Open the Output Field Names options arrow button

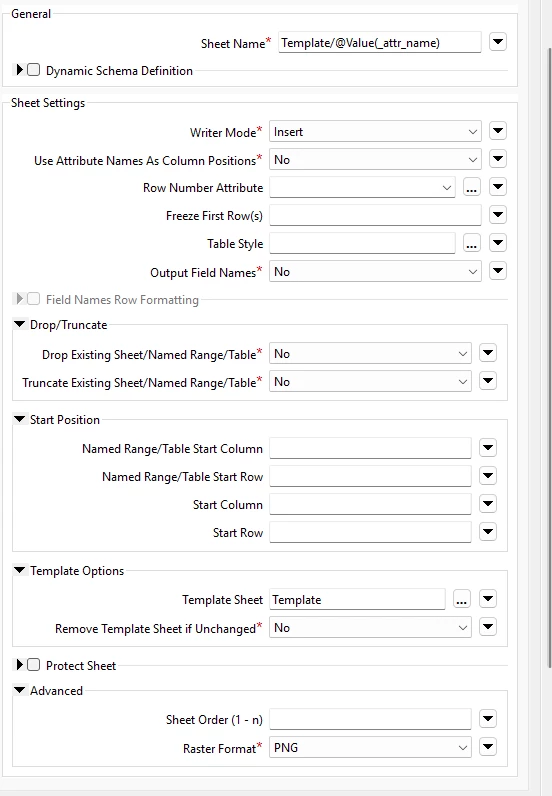498,271
